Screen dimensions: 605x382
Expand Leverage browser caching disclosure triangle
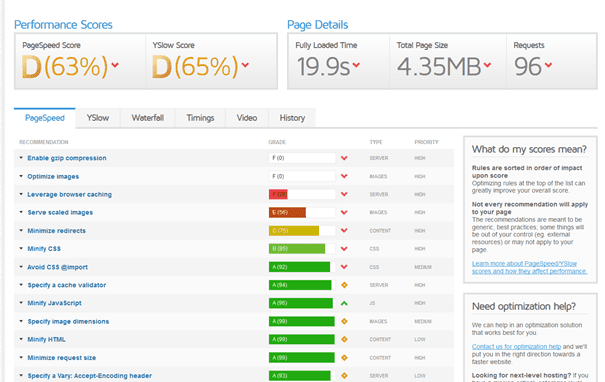tap(21, 194)
